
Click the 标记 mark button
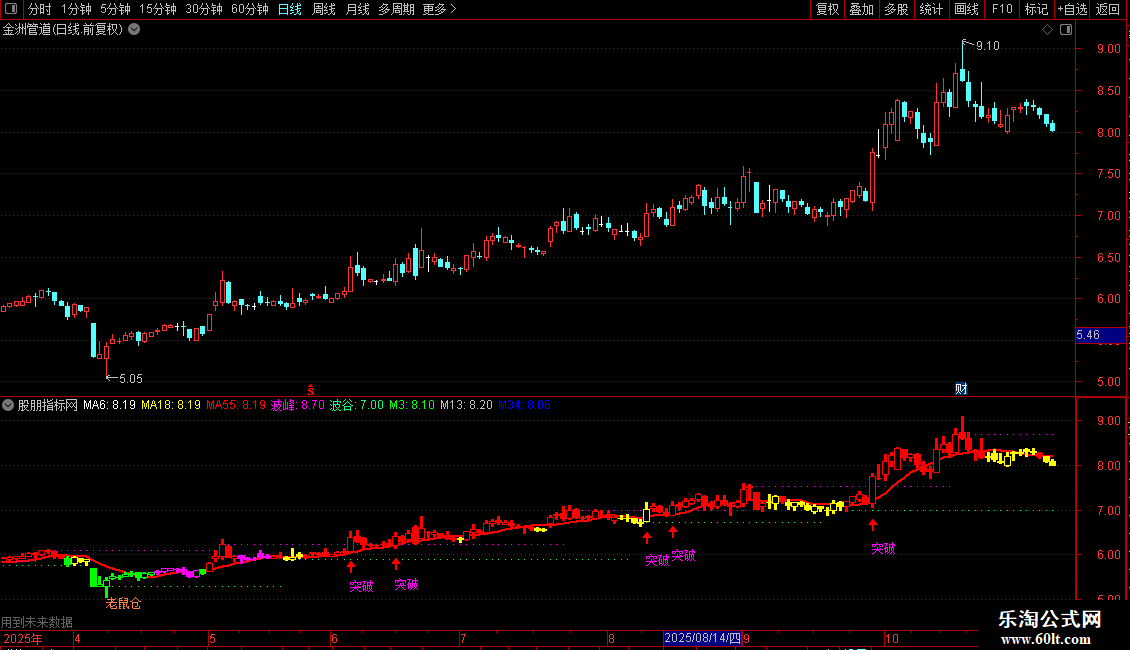click(1036, 9)
